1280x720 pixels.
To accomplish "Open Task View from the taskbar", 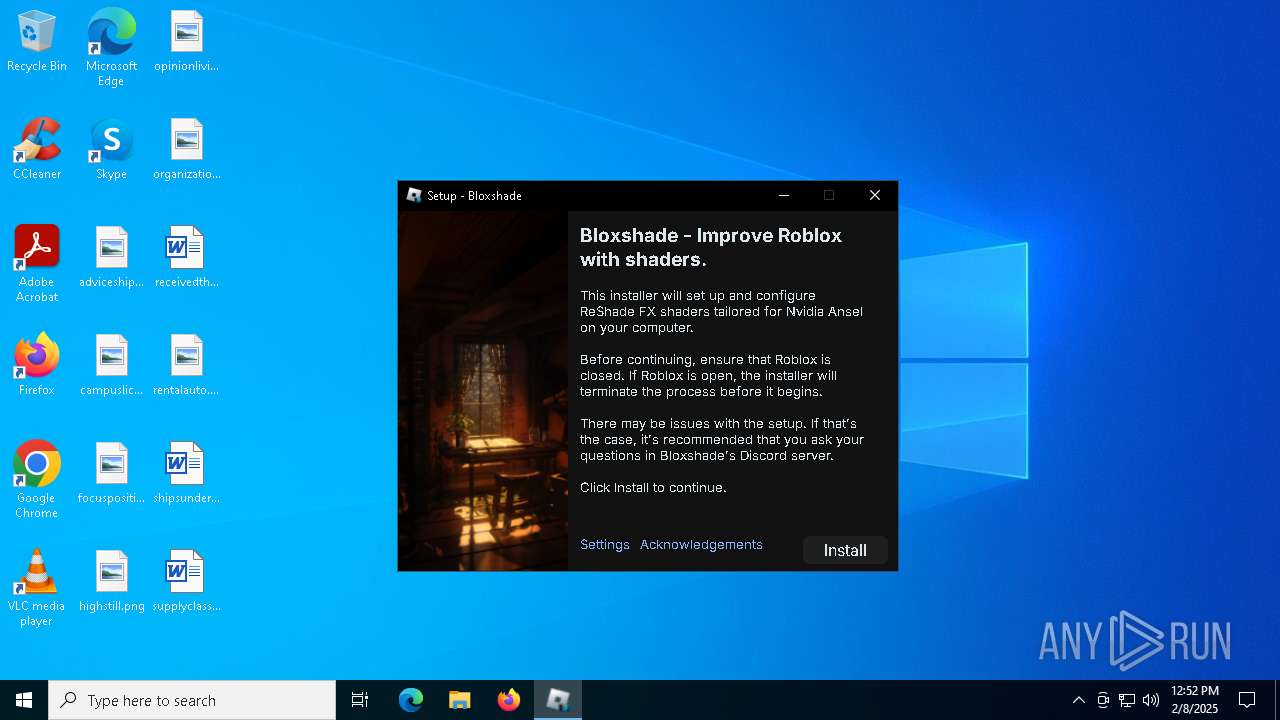I will tap(360, 700).
